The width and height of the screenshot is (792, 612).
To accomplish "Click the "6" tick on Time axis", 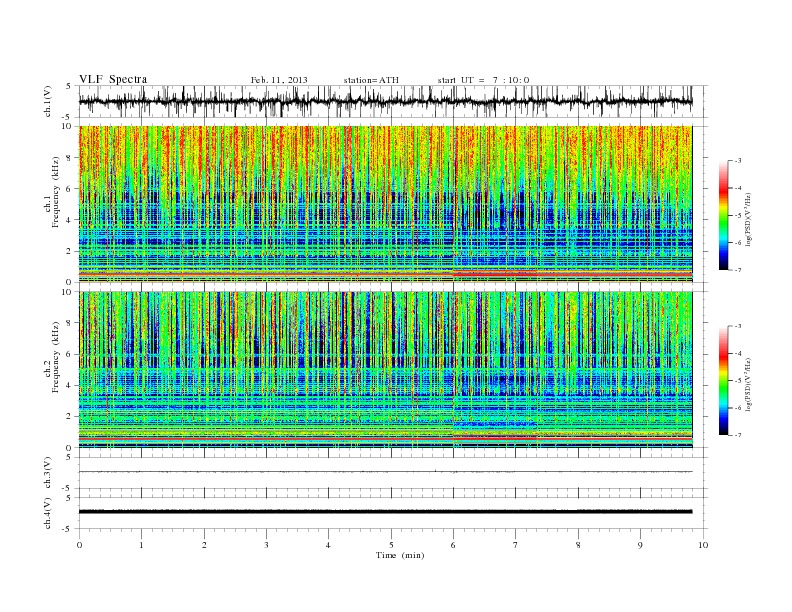I will point(453,545).
